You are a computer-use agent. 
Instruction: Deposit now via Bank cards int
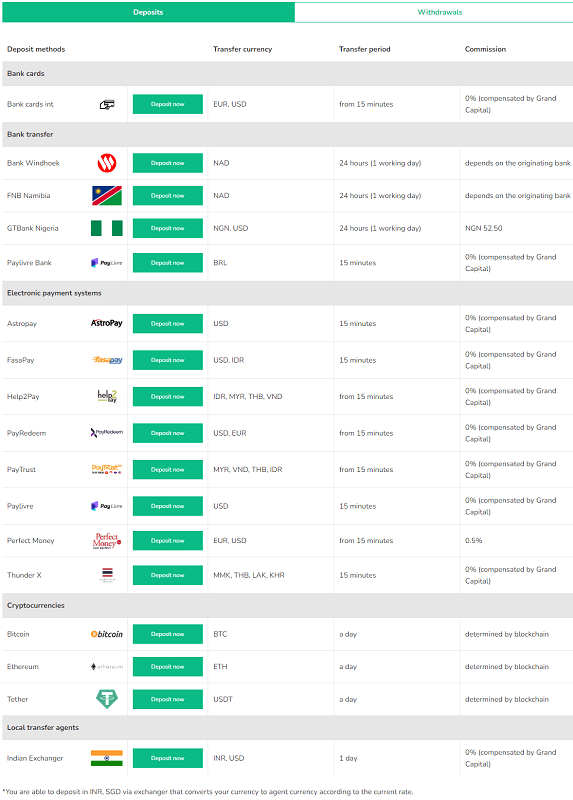[168, 104]
